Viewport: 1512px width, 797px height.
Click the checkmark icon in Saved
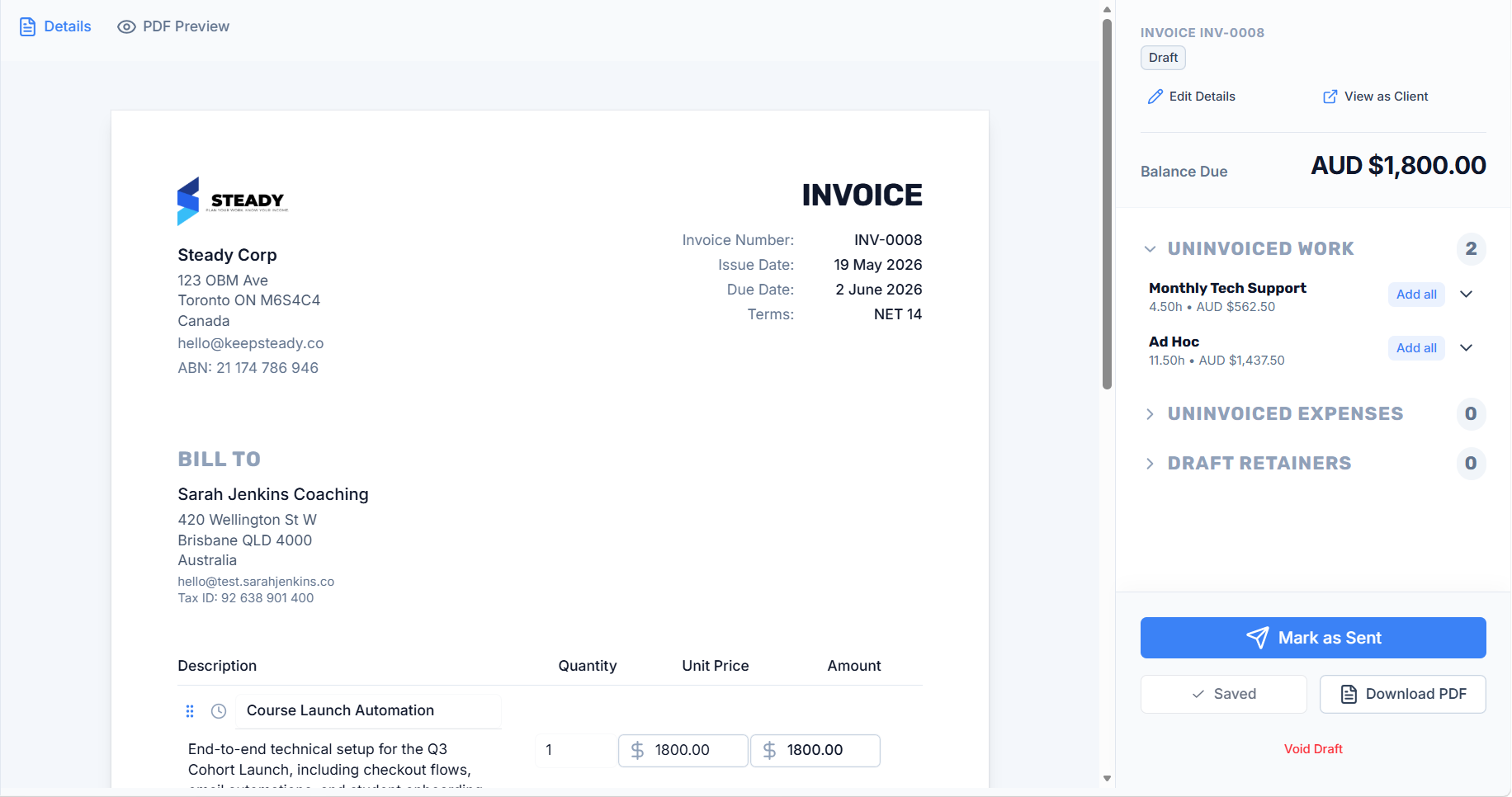pyautogui.click(x=1198, y=695)
